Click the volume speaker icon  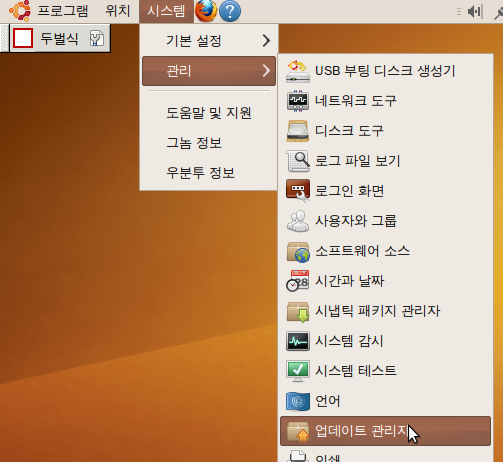[x=475, y=12]
